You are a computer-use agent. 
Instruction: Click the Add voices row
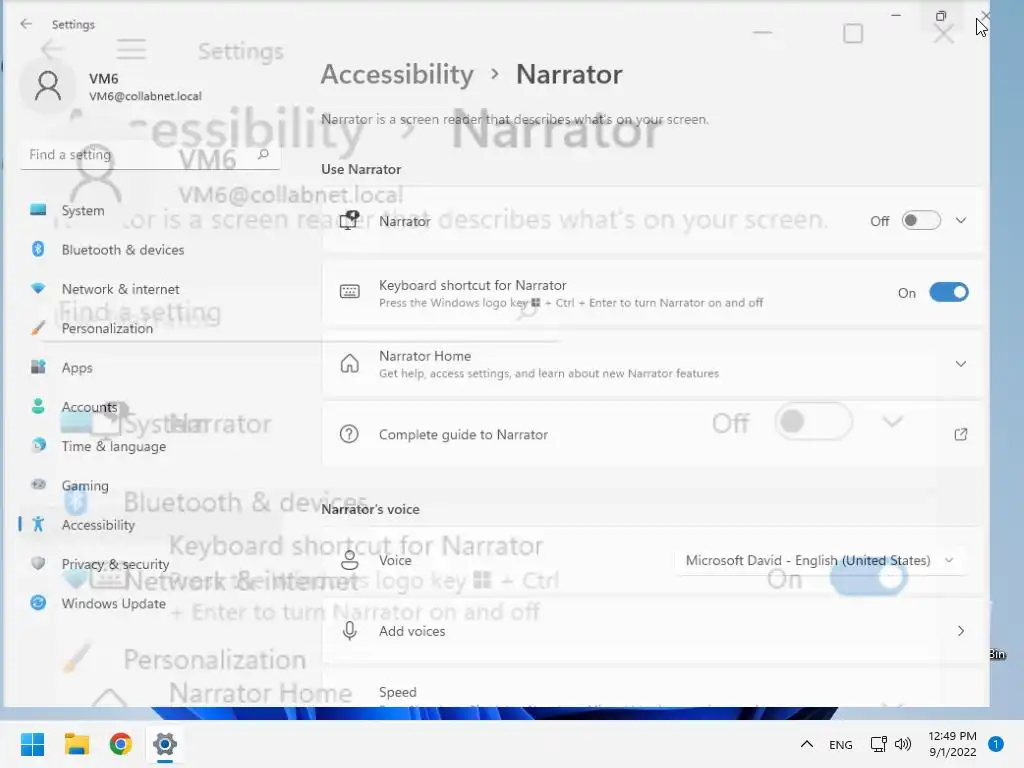652,631
